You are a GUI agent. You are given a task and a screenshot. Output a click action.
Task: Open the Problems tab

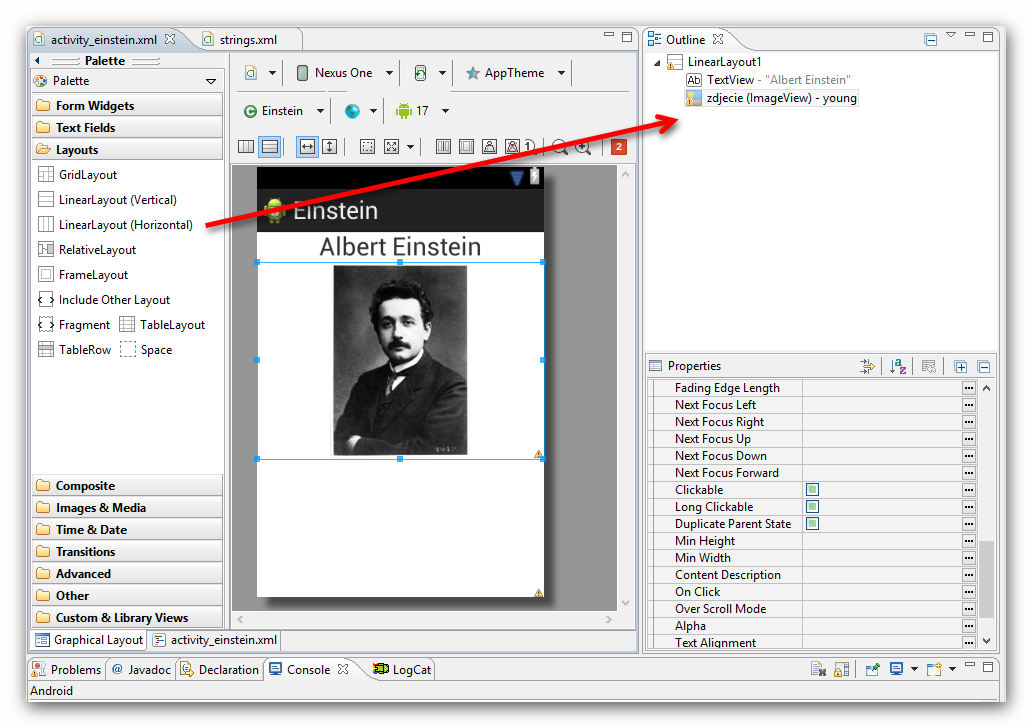coord(67,669)
